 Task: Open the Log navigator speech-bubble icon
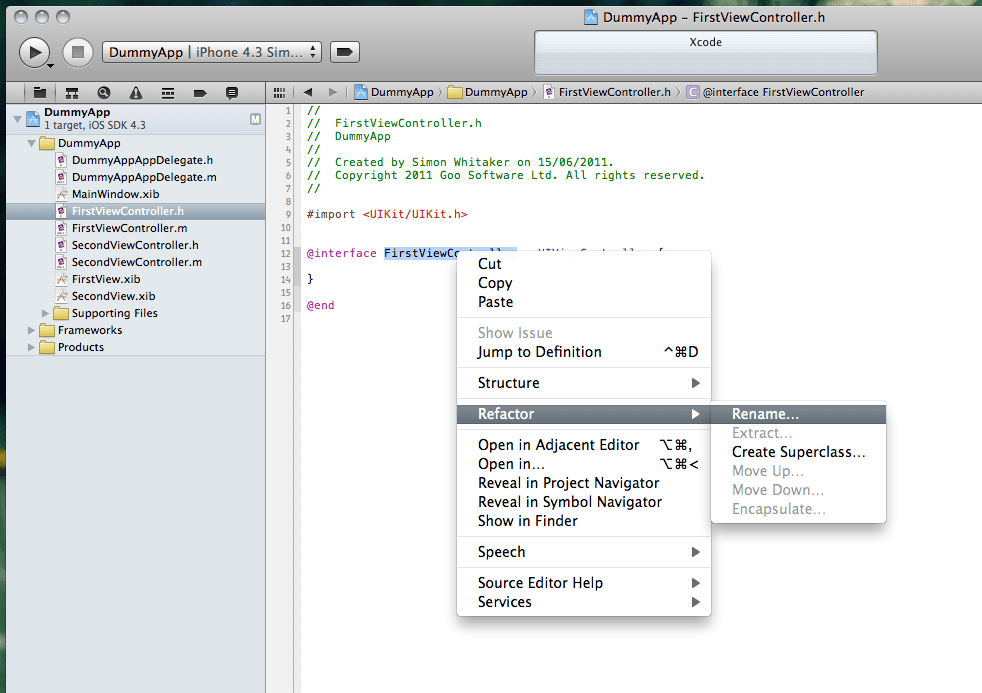click(x=232, y=93)
